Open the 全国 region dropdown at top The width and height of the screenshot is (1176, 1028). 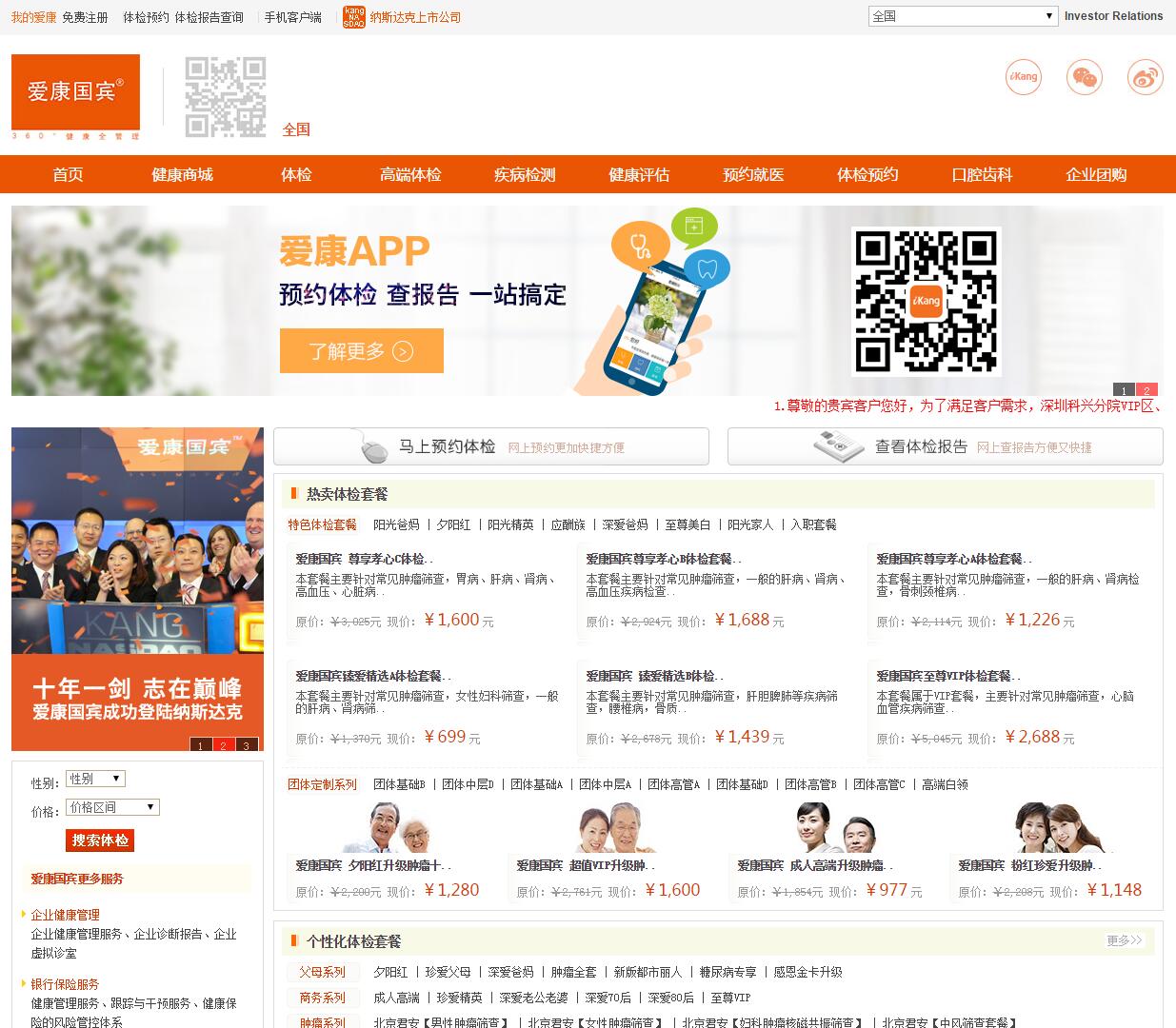click(963, 16)
